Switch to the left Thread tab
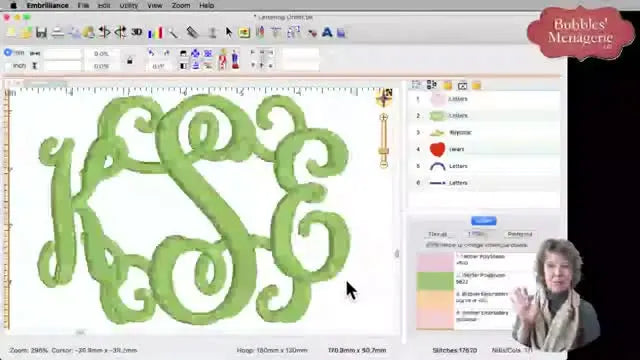The image size is (640, 360). 438,234
